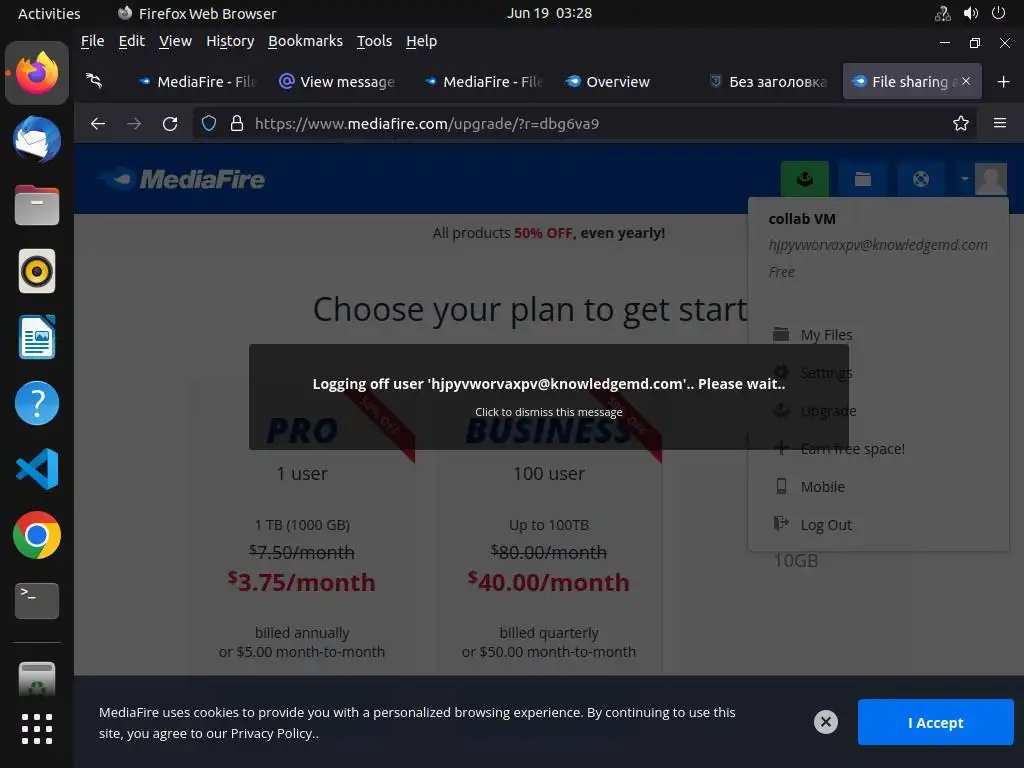1024x768 pixels.
Task: Close the File sharing tab
Action: click(x=966, y=81)
